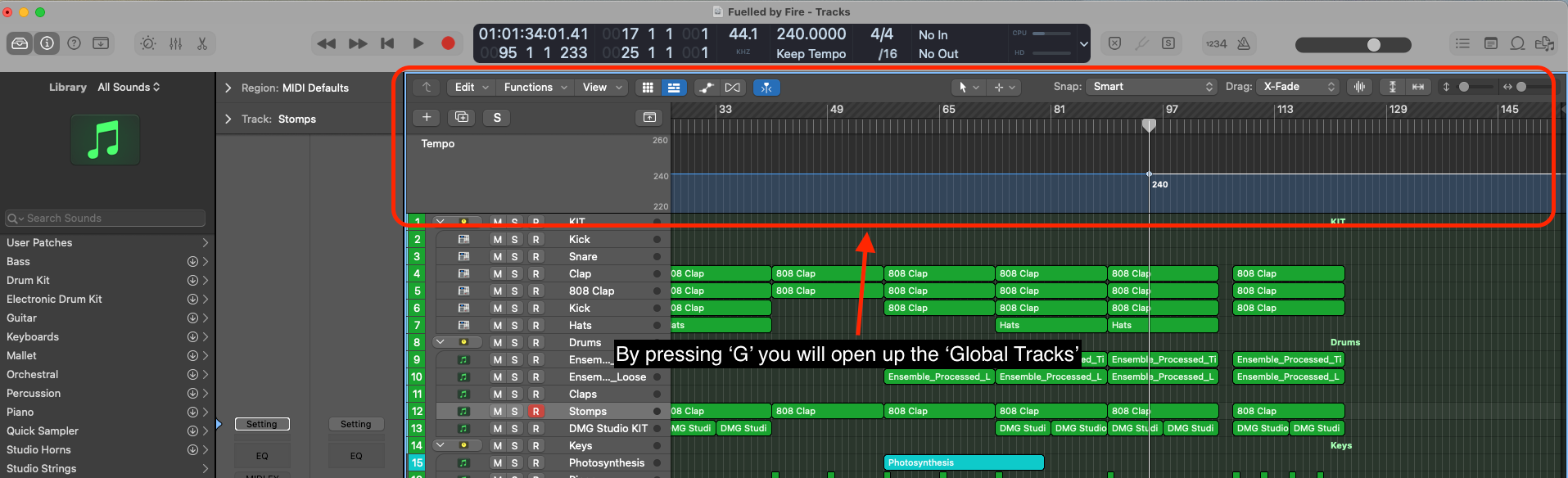The width and height of the screenshot is (1568, 478).
Task: Click the Toolbar show/hide icon
Action: 101,43
